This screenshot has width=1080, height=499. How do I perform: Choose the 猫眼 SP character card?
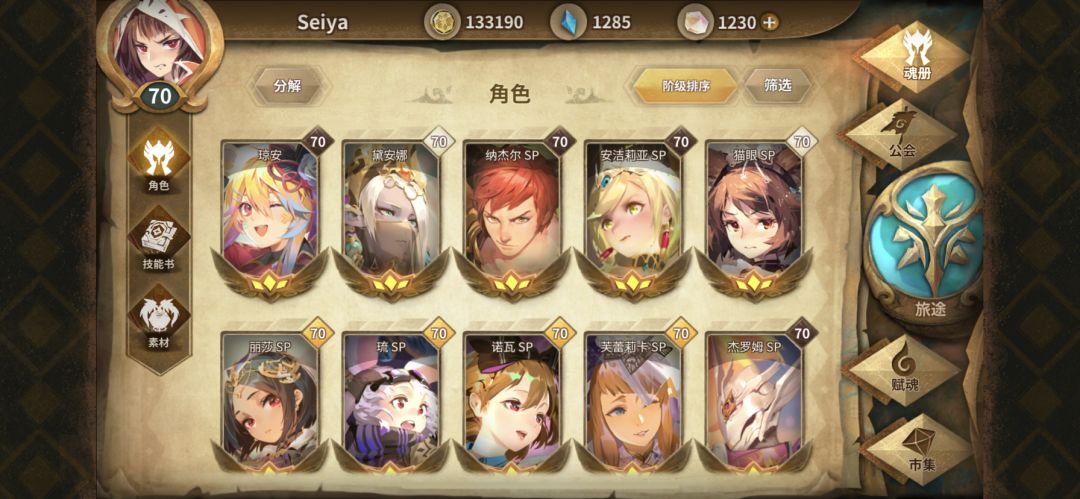[754, 214]
